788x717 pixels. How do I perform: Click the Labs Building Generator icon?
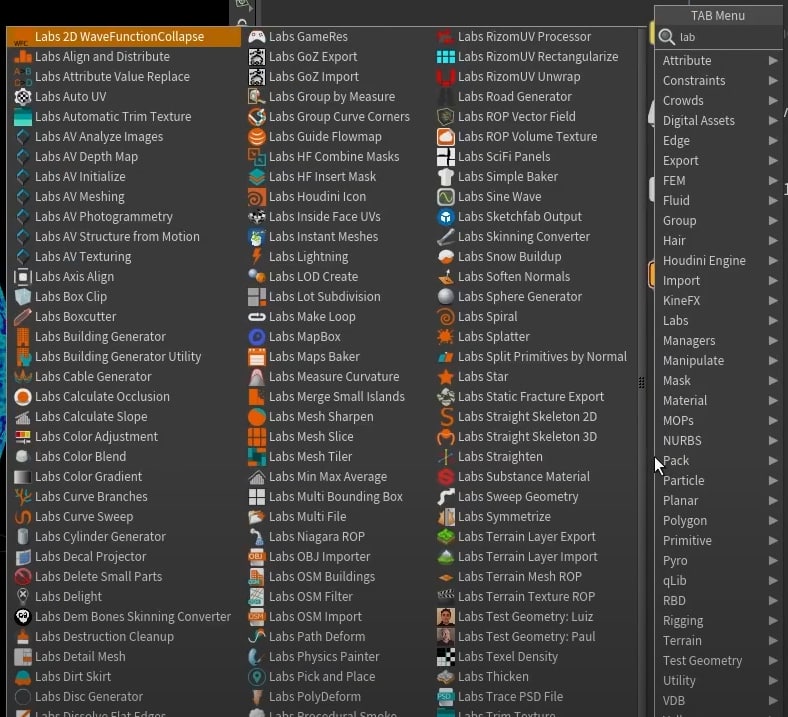pos(23,337)
